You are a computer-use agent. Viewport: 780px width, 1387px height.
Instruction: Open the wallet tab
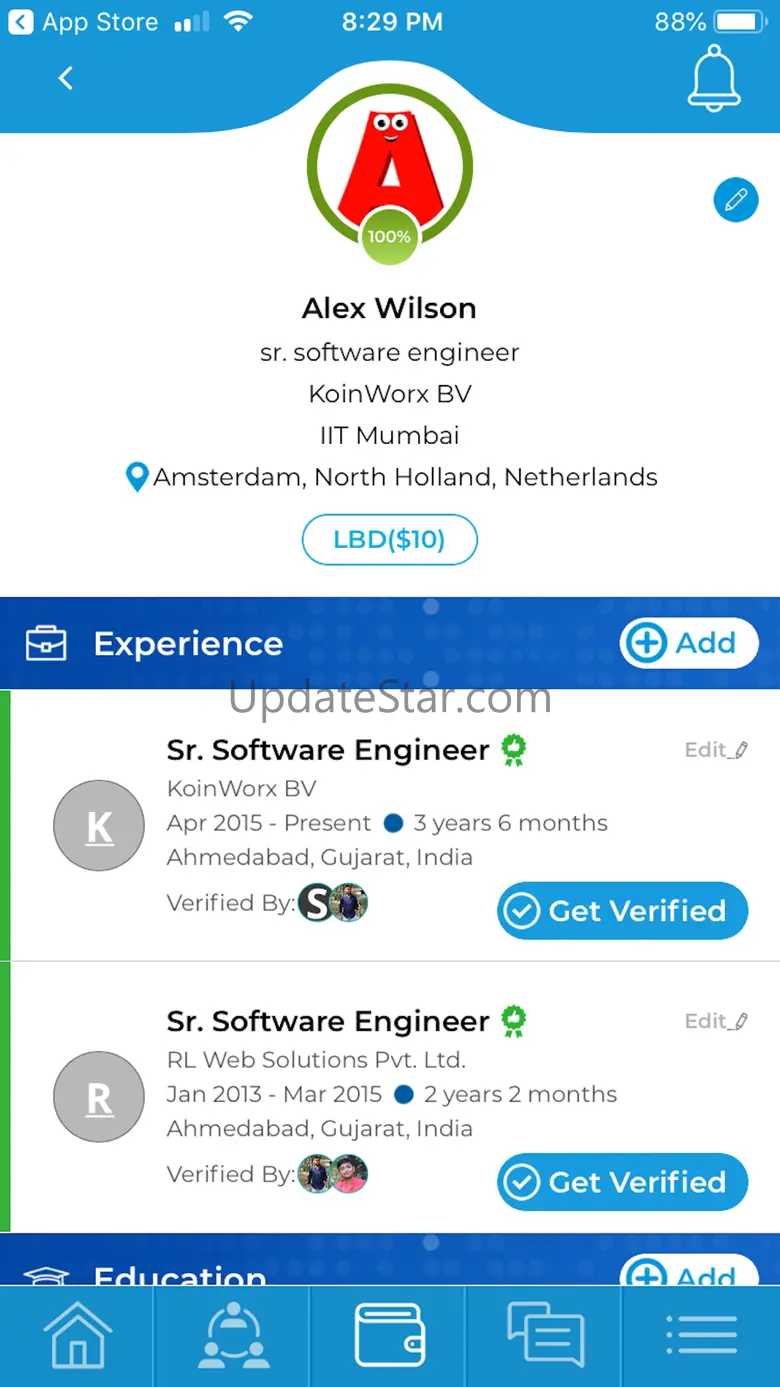(389, 1335)
